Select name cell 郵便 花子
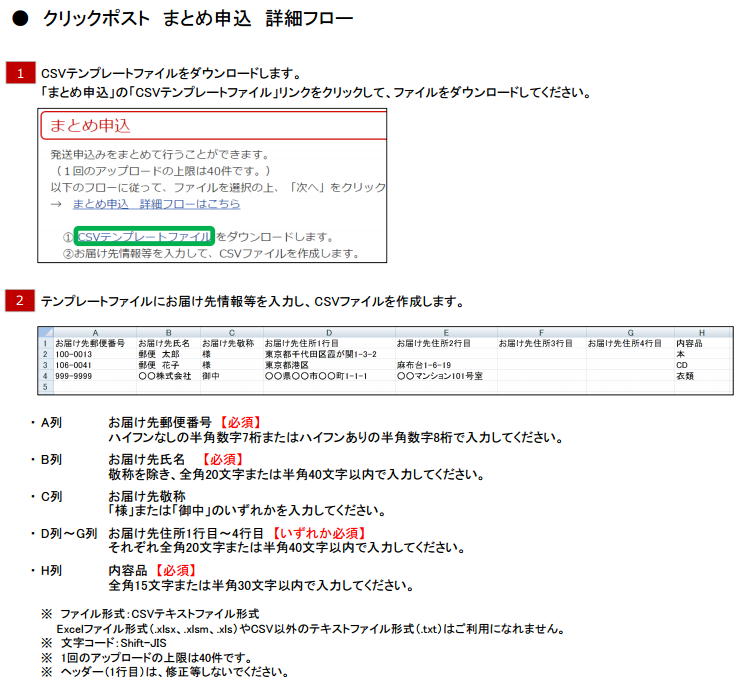This screenshot has height=695, width=744. click(168, 365)
